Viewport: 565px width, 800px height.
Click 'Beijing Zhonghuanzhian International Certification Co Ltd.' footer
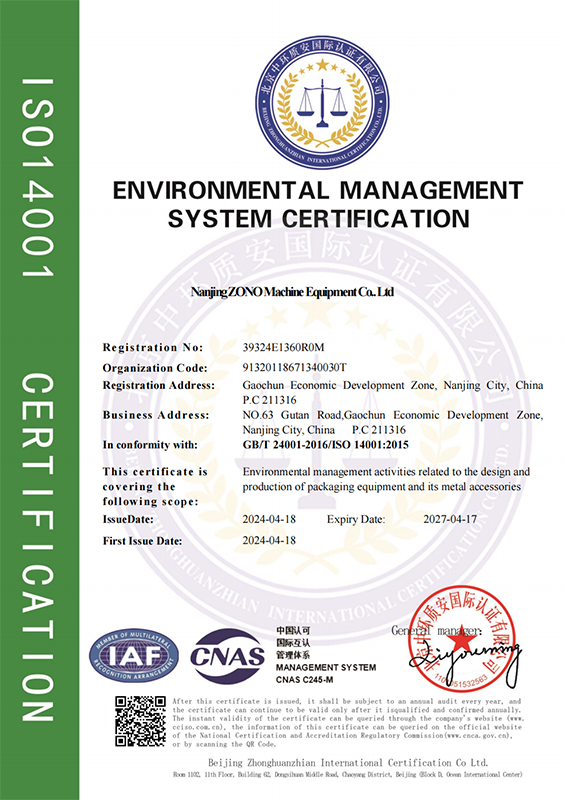click(x=348, y=763)
